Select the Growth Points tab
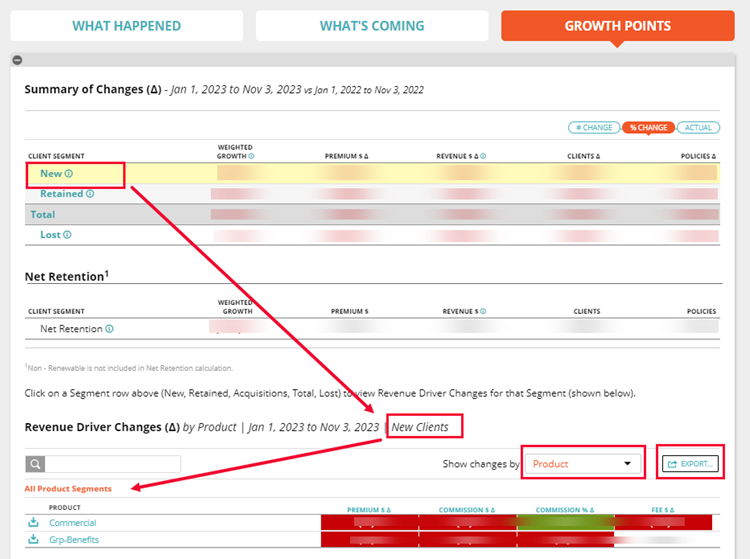The image size is (750, 559). [617, 26]
